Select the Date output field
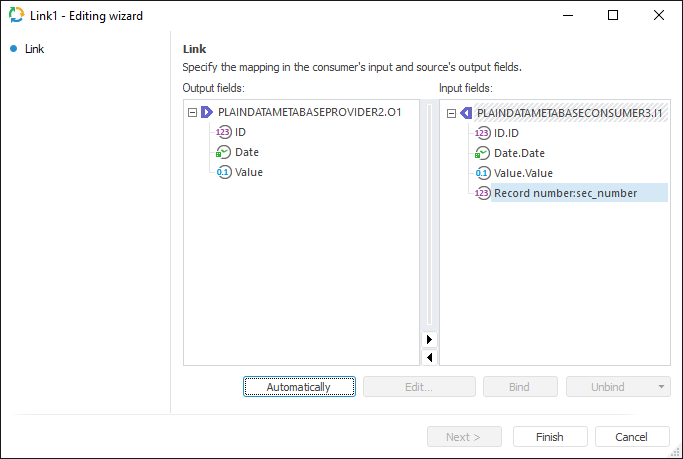The width and height of the screenshot is (683, 459). coord(247,152)
